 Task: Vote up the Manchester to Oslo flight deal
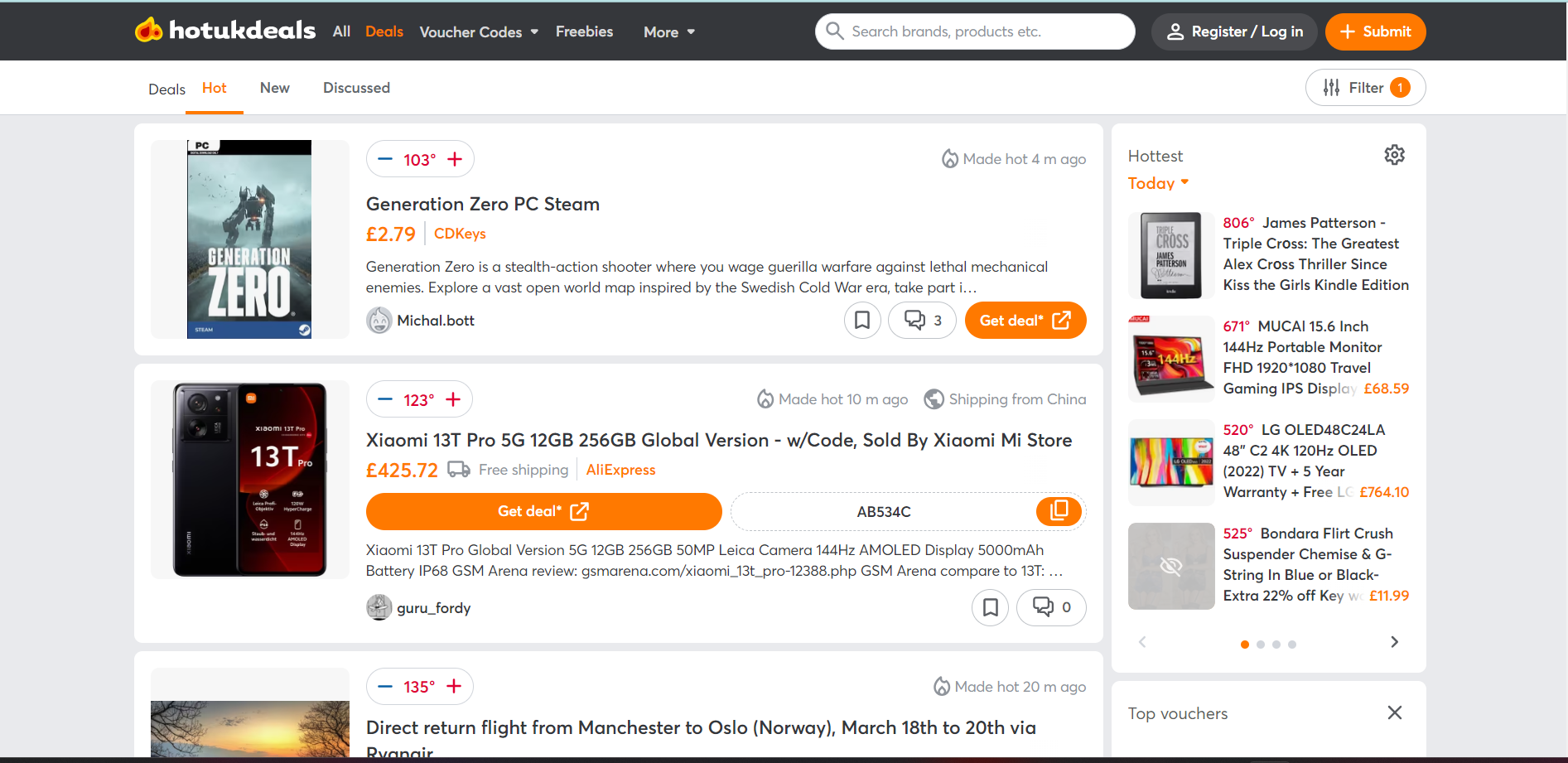pos(454,687)
